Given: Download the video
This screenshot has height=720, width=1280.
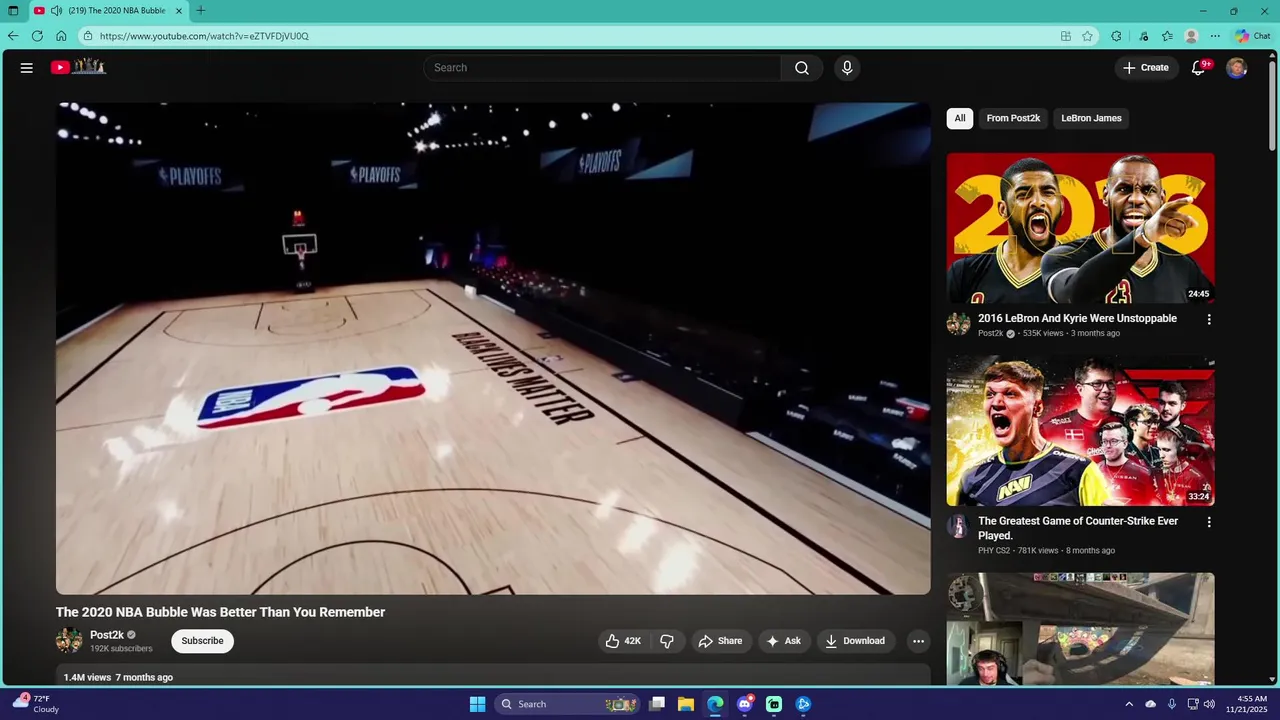Looking at the screenshot, I should [855, 641].
